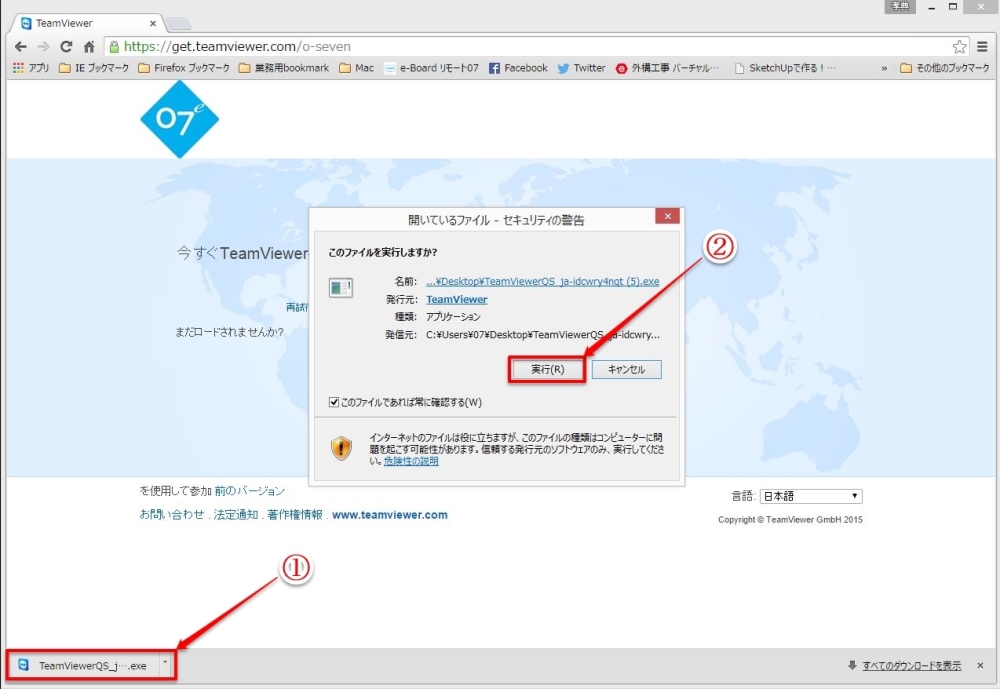Screen dimensions: 1000x689
Task: Close the downloads bar
Action: tap(980, 665)
